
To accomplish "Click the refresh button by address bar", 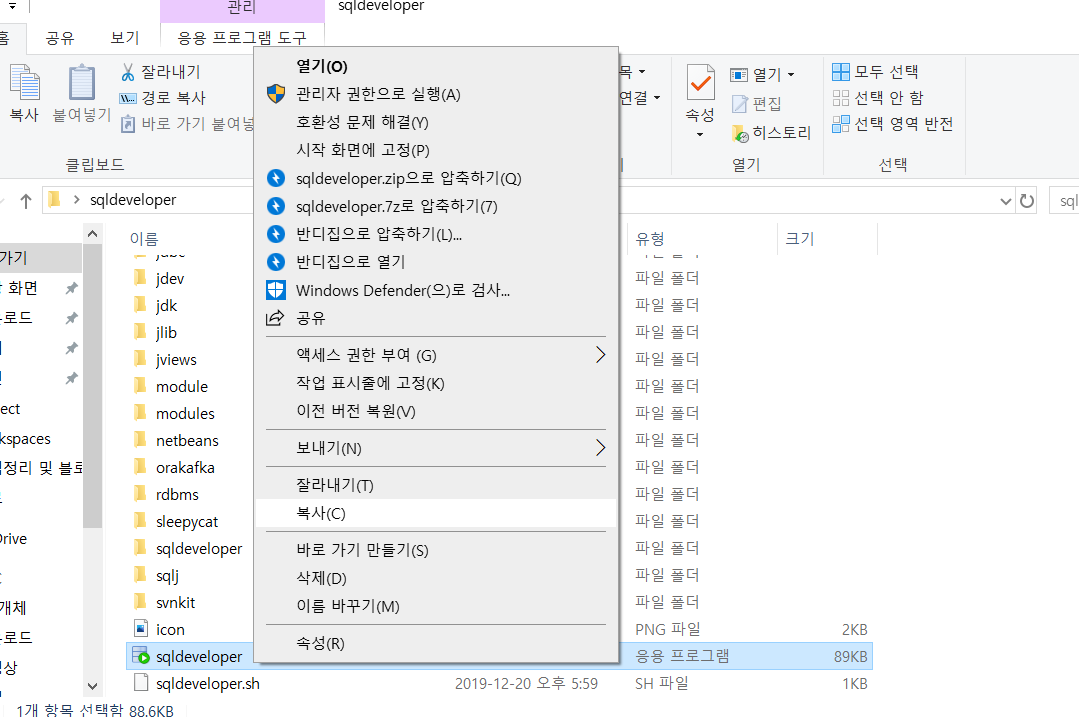I will [x=1027, y=201].
